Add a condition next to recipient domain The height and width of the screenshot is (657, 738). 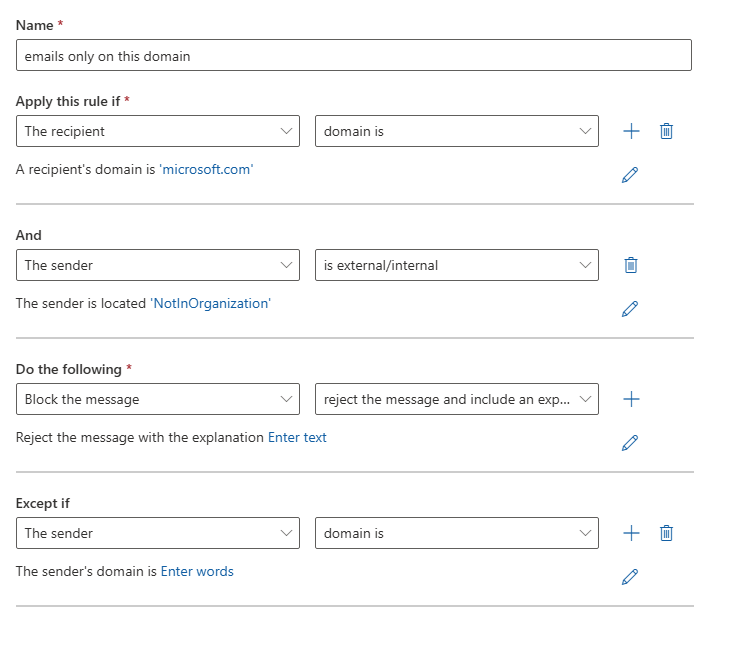(631, 131)
